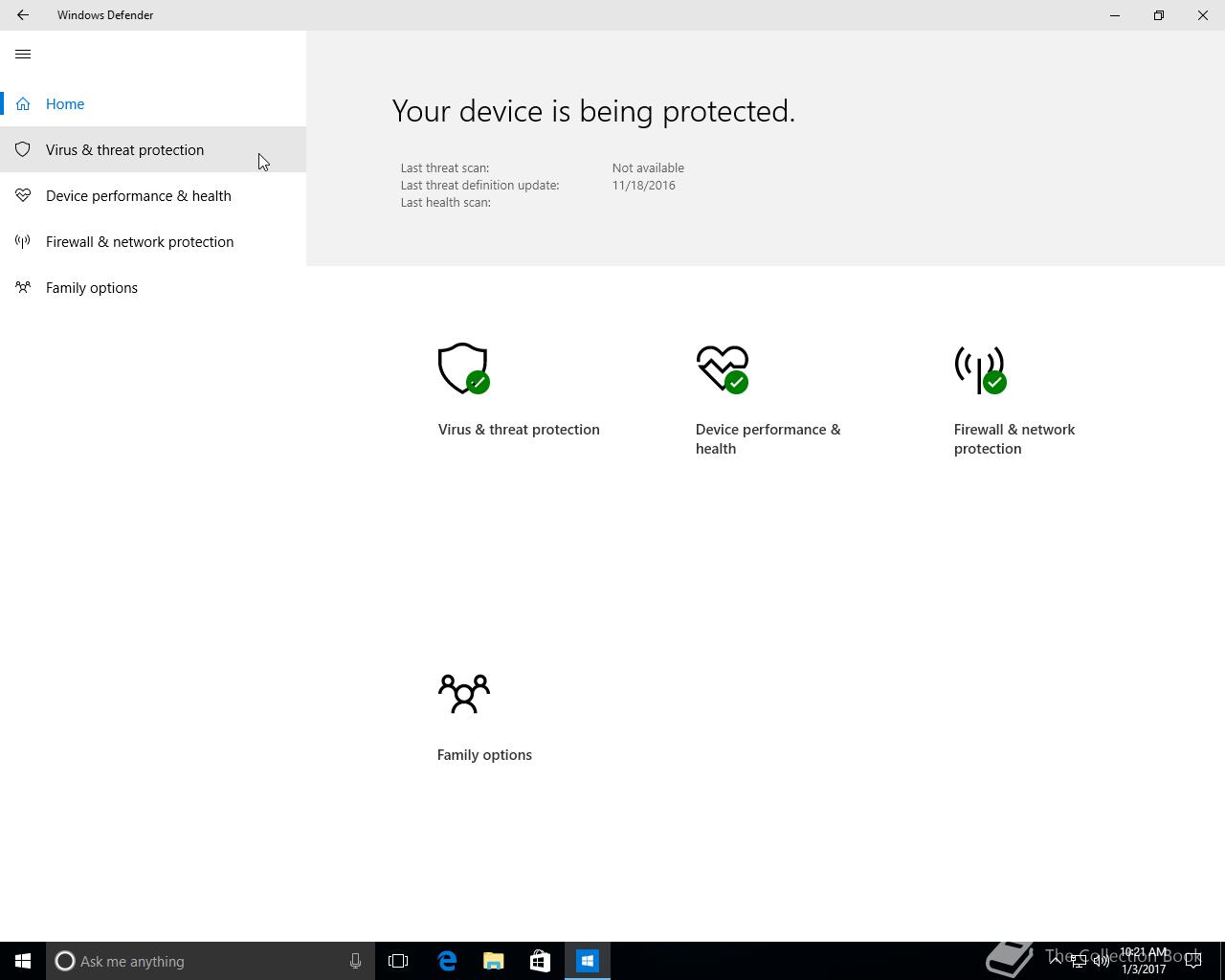Click the Cortana microphone icon
The height and width of the screenshot is (980, 1225).
point(355,961)
